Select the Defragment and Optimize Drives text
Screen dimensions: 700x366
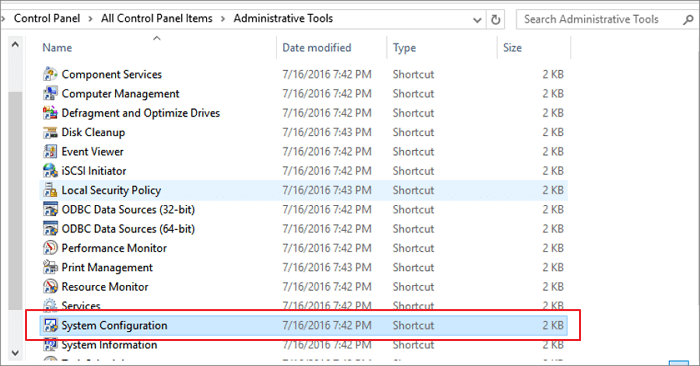click(x=141, y=113)
